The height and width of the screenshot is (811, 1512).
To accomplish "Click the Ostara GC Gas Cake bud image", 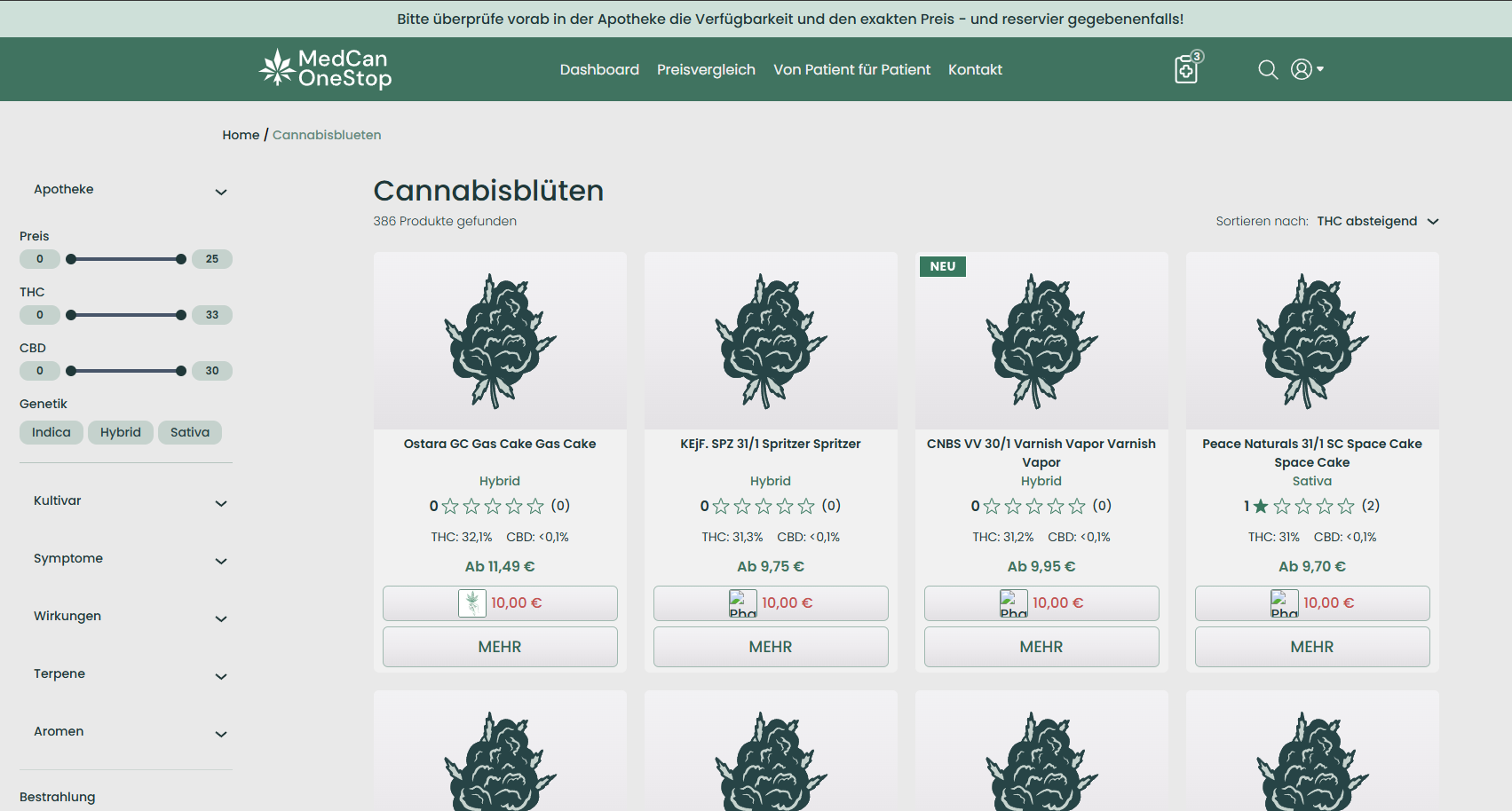I will click(500, 341).
